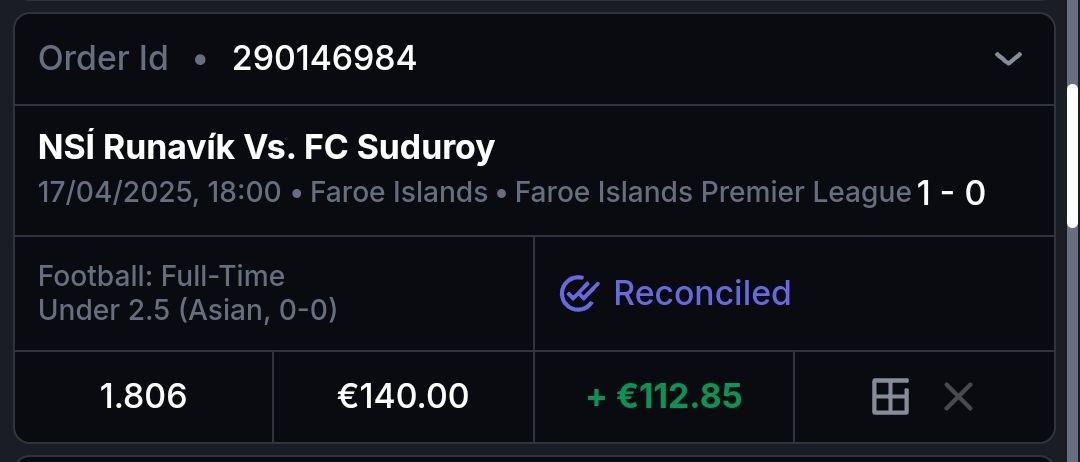
Task: Click the Under 2.5 (Asian, 0-0) selection
Action: click(187, 310)
